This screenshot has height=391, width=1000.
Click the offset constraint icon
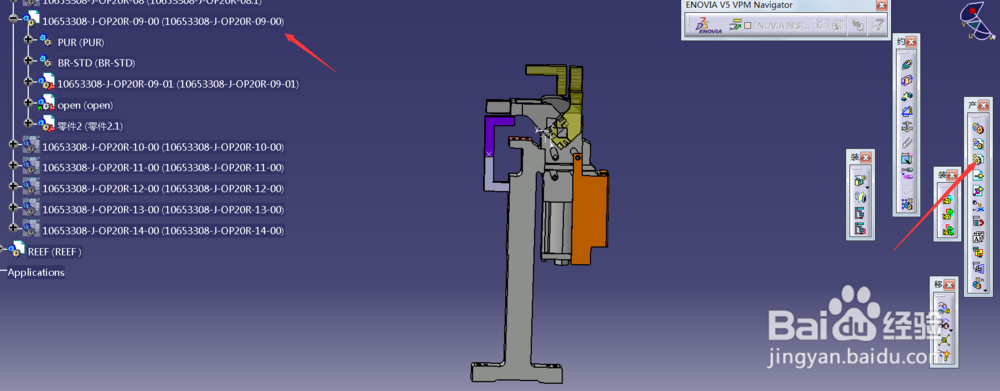[907, 96]
